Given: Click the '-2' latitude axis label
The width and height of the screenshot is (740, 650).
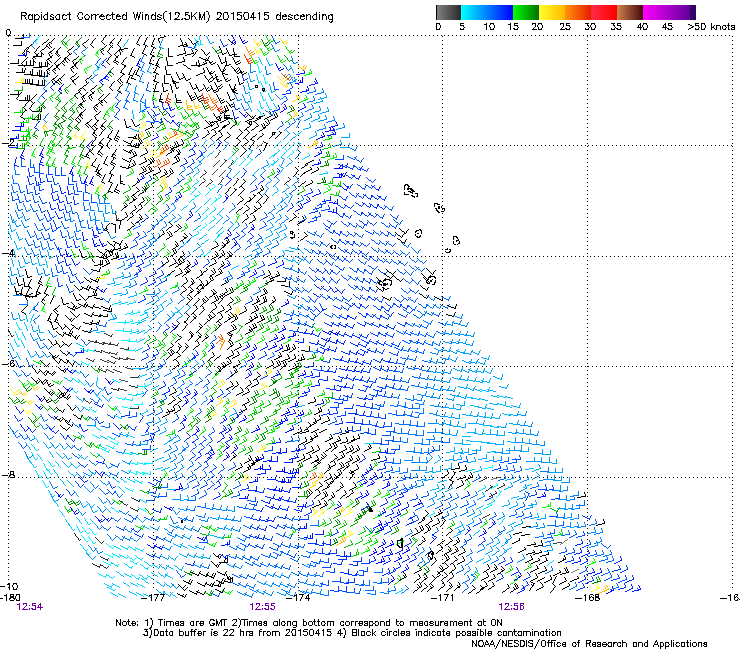Looking at the screenshot, I should coord(8,143).
